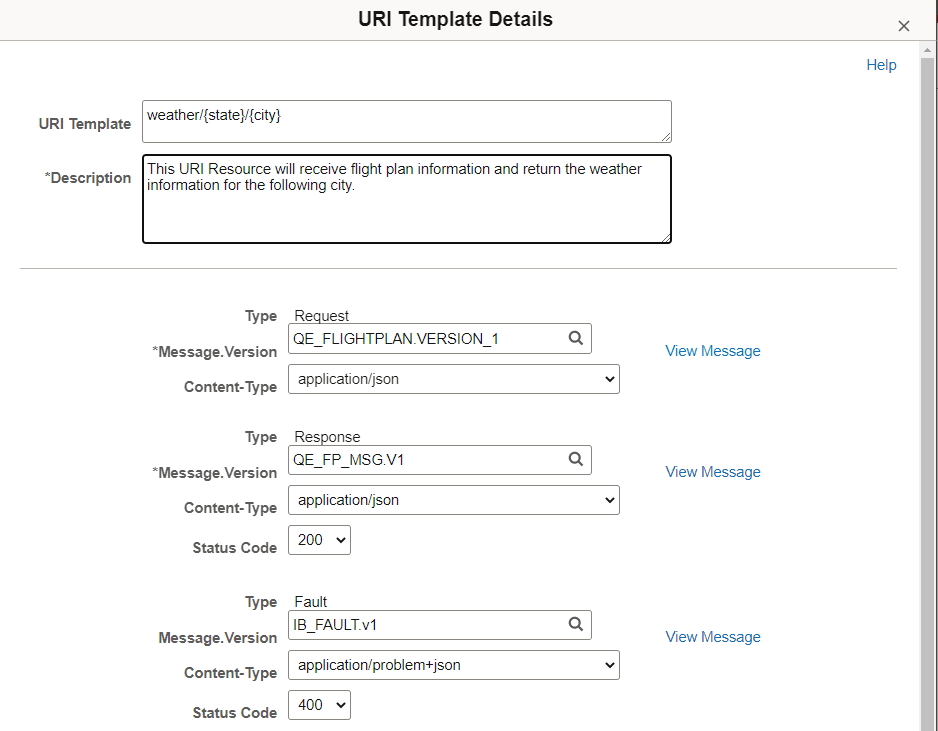The height and width of the screenshot is (731, 938).
Task: Select the QE_FLIGHTPLAN.VERSION_1 input field
Action: pos(420,338)
